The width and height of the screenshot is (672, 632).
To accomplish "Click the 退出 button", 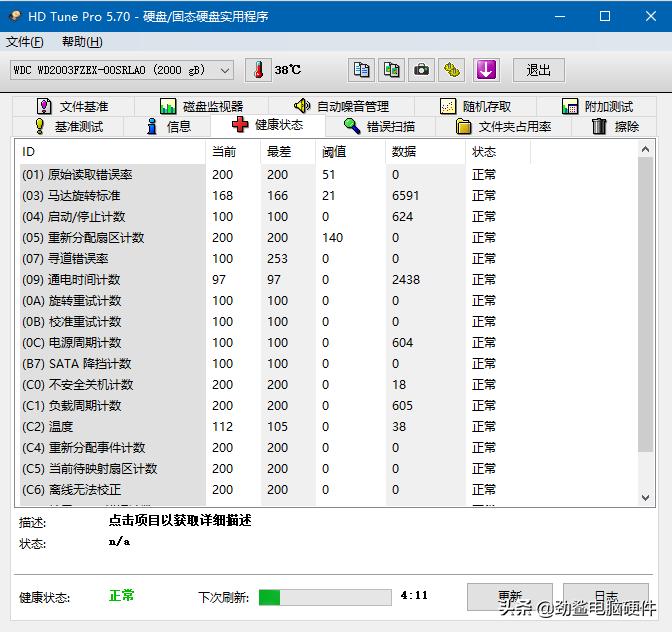I will pyautogui.click(x=539, y=70).
